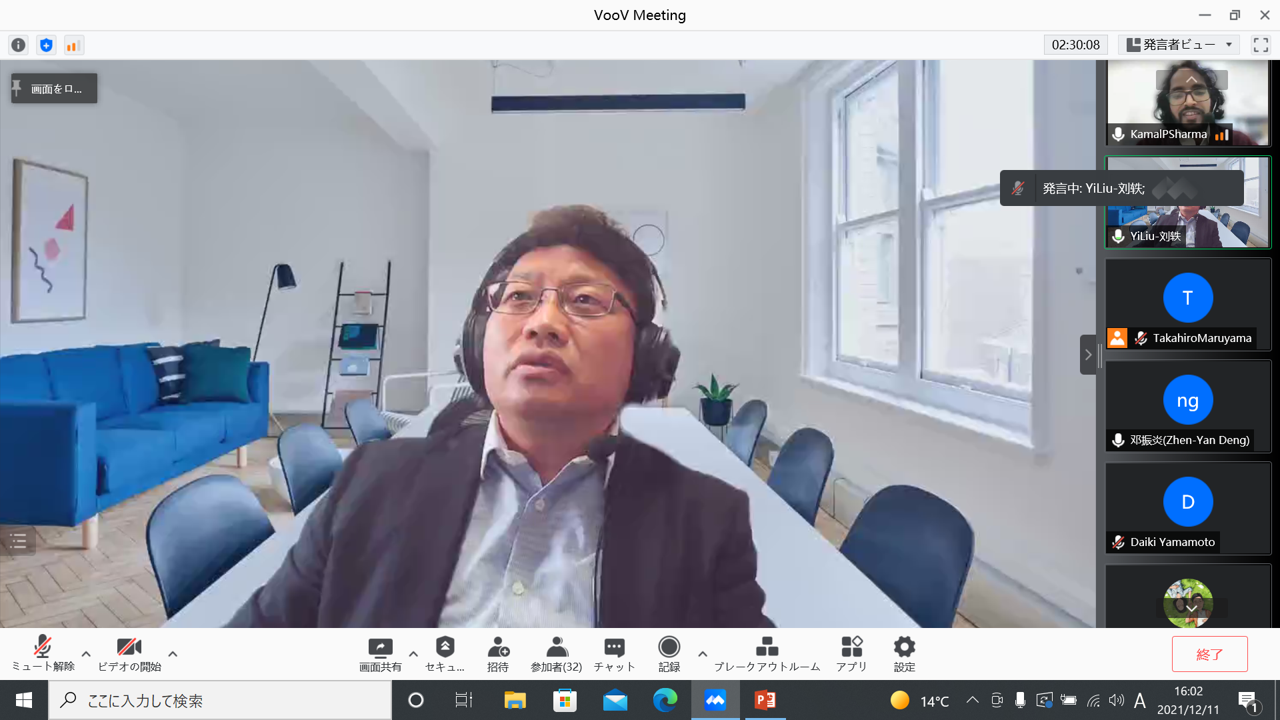The image size is (1280, 720).
Task: Click the red 終了 end meeting button
Action: pyautogui.click(x=1209, y=654)
